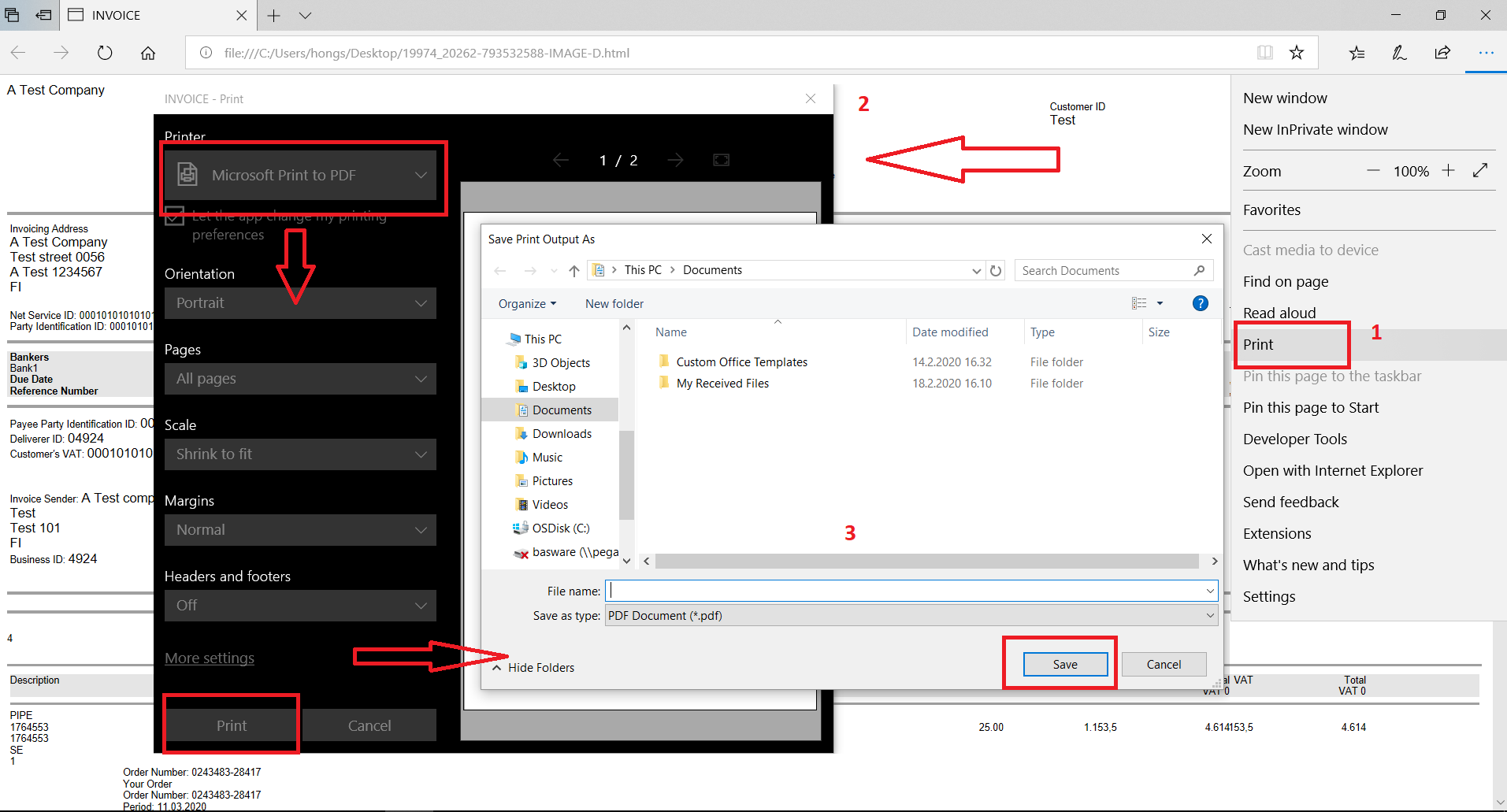Click Save button in dialog
Image resolution: width=1507 pixels, height=812 pixels.
click(1065, 664)
